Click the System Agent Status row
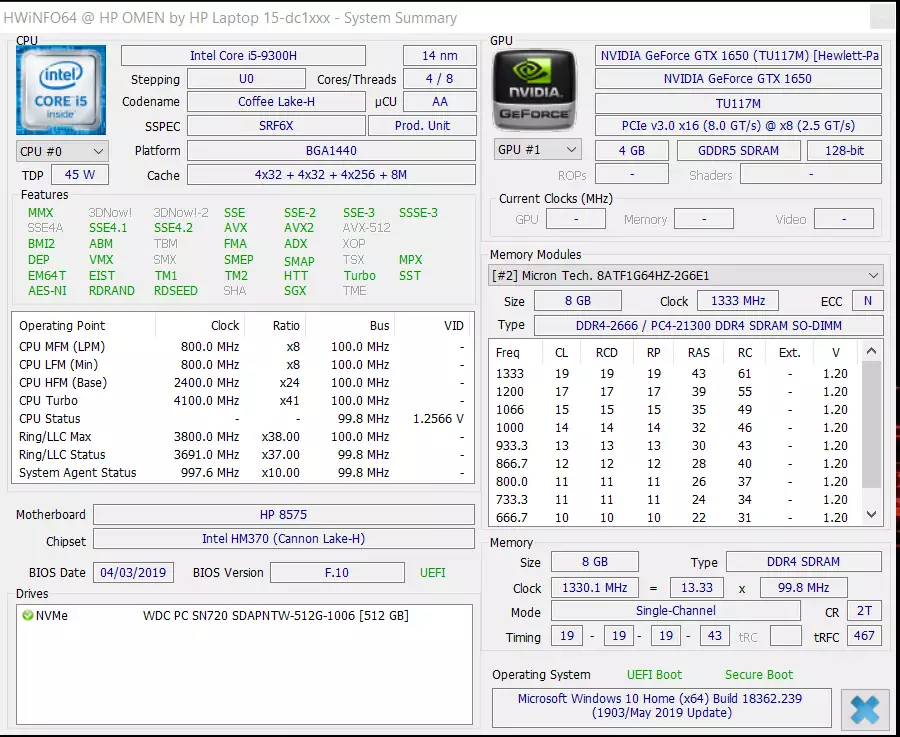900x737 pixels. [242, 473]
